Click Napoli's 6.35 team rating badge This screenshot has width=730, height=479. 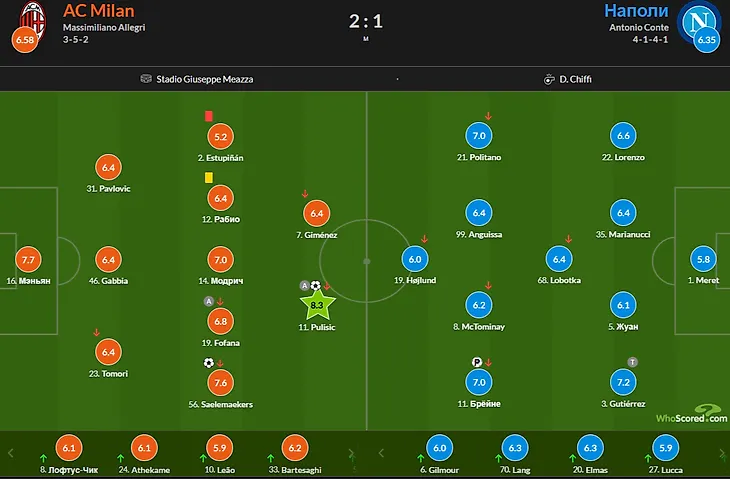click(706, 41)
